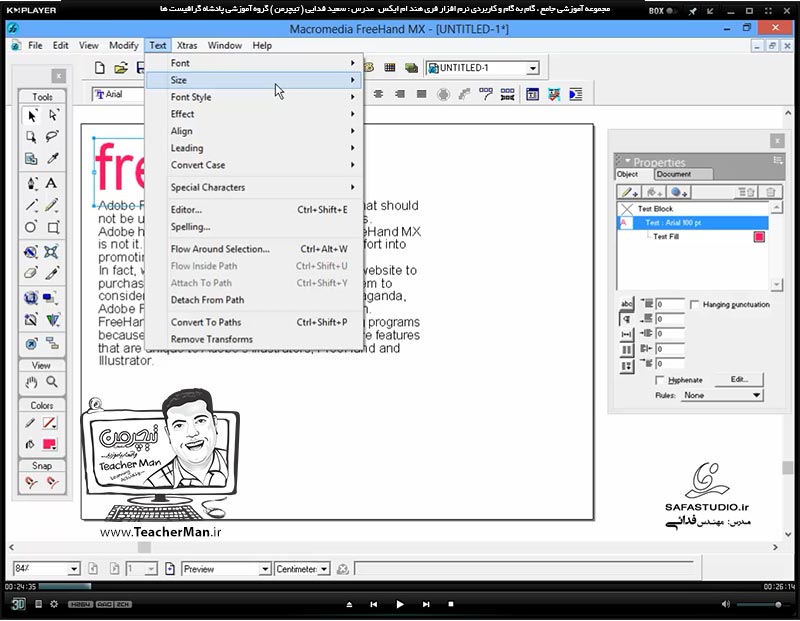The height and width of the screenshot is (621, 800).
Task: Open the Centimeters units dropdown
Action: pos(324,569)
